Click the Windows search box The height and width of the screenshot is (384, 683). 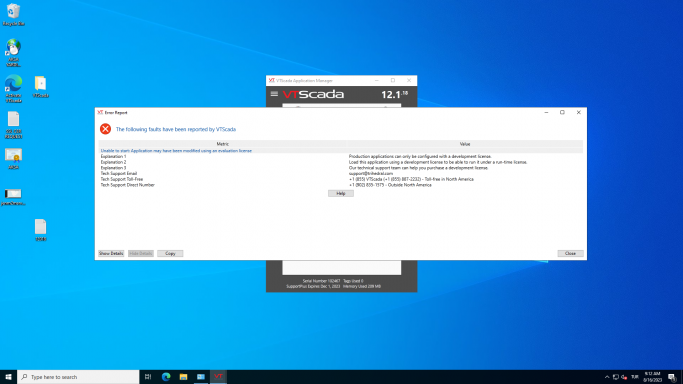click(x=78, y=377)
